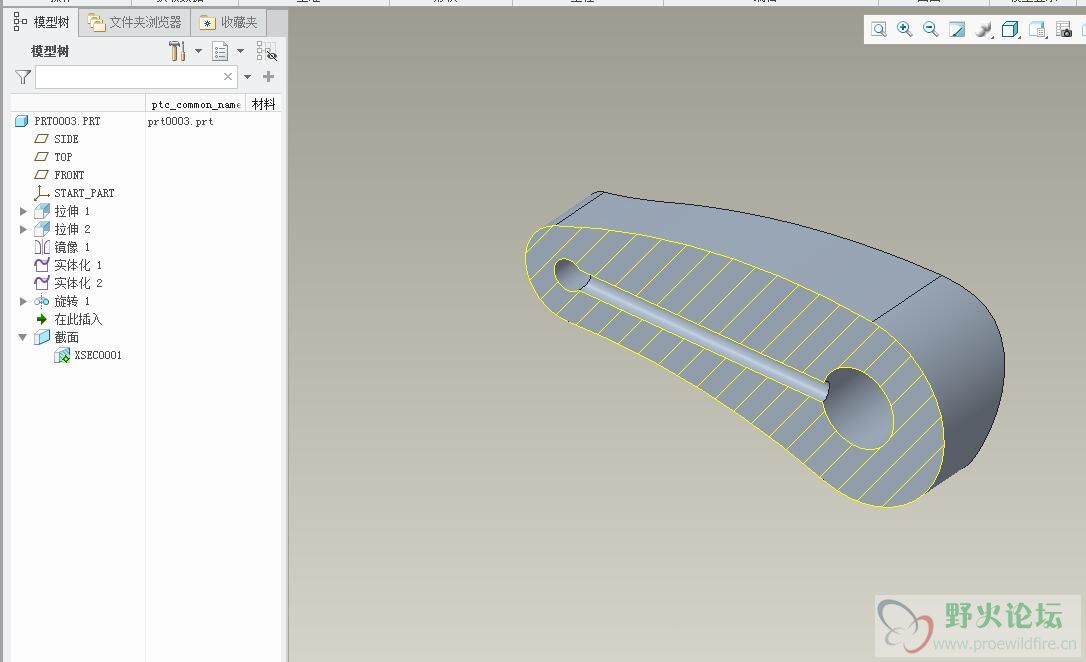Screen dimensions: 1086x662
Task: Open the rendering/shading options icon
Action: pyautogui.click(x=983, y=29)
